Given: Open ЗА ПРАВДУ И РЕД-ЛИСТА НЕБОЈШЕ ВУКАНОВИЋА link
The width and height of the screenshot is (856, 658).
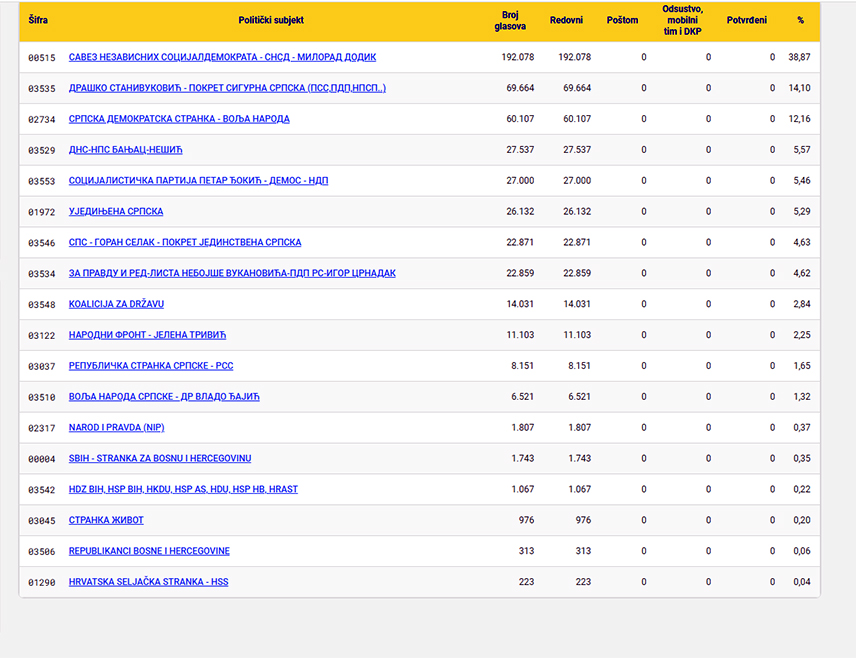Looking at the screenshot, I should click(x=232, y=273).
